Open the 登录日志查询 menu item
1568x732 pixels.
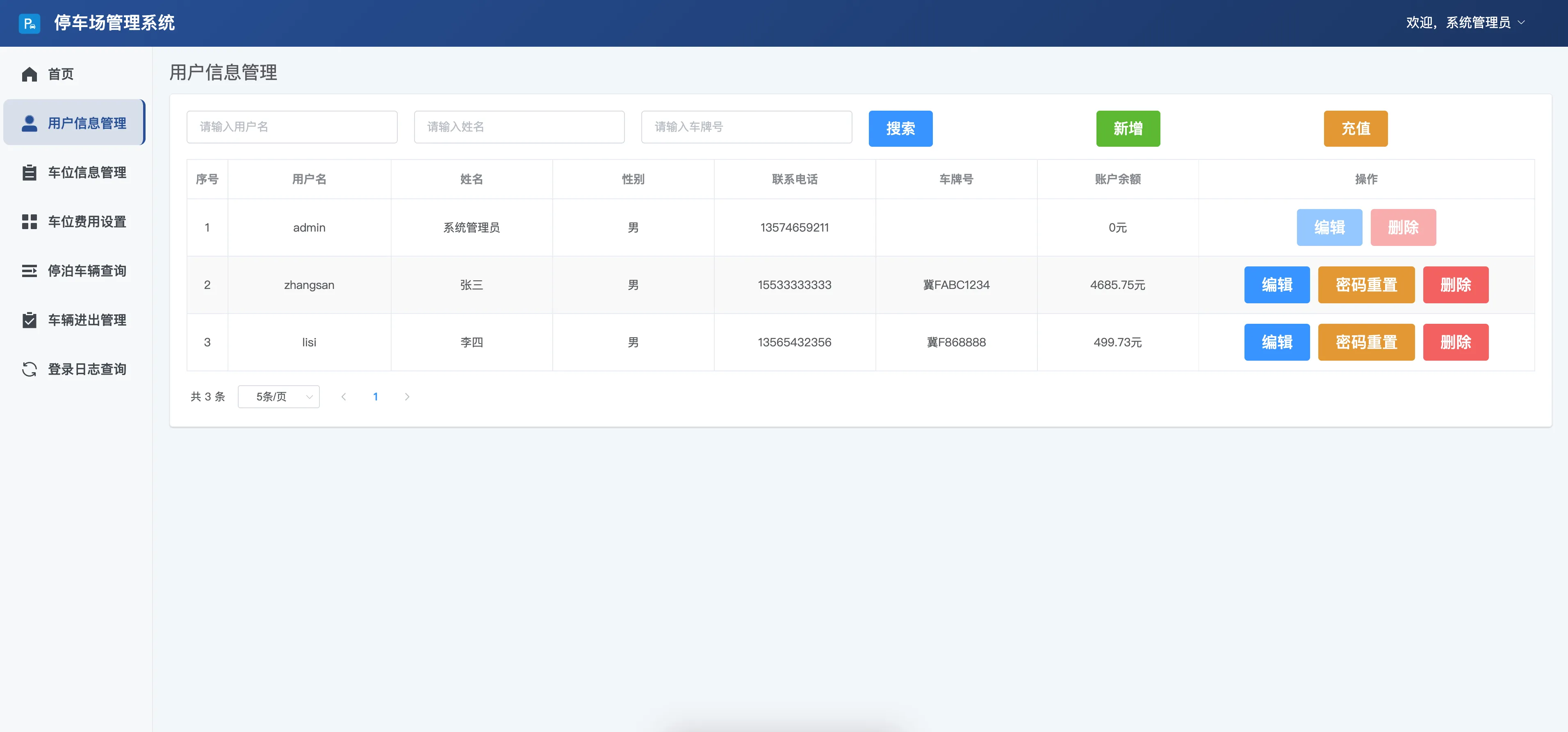coord(87,369)
